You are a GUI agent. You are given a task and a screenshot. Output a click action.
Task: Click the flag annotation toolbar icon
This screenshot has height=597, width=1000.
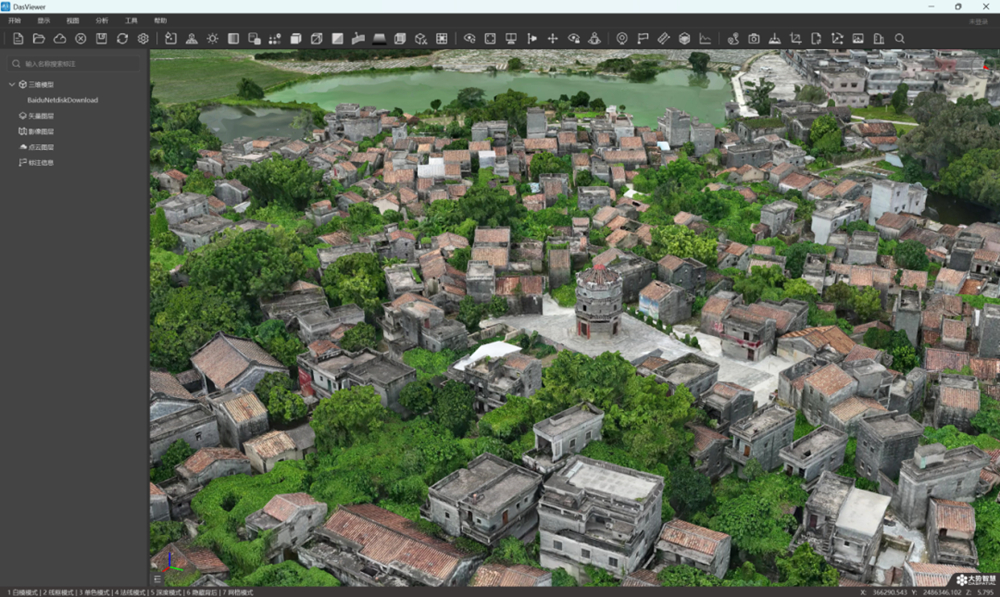[x=643, y=39]
